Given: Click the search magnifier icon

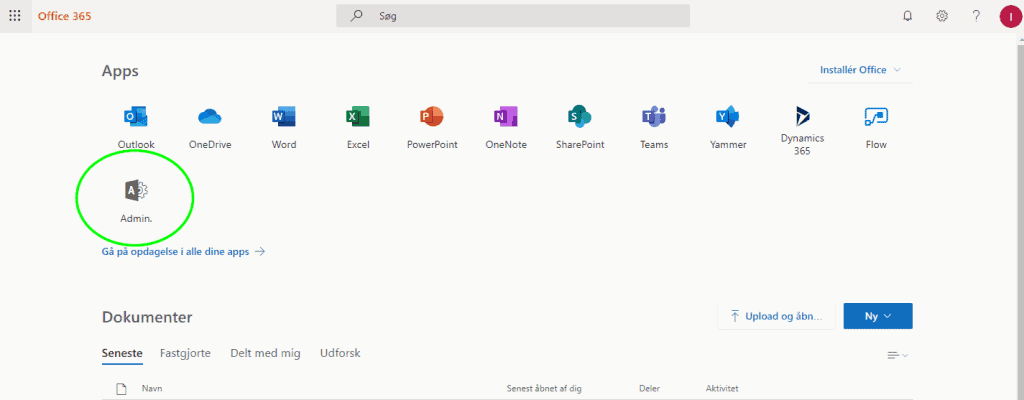Looking at the screenshot, I should tap(357, 16).
